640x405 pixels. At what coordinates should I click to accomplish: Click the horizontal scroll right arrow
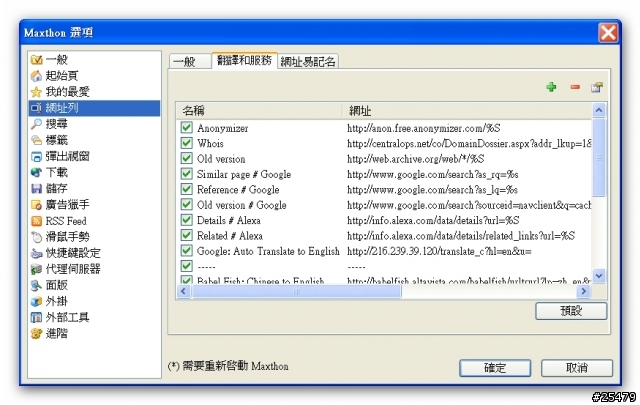[x=584, y=291]
